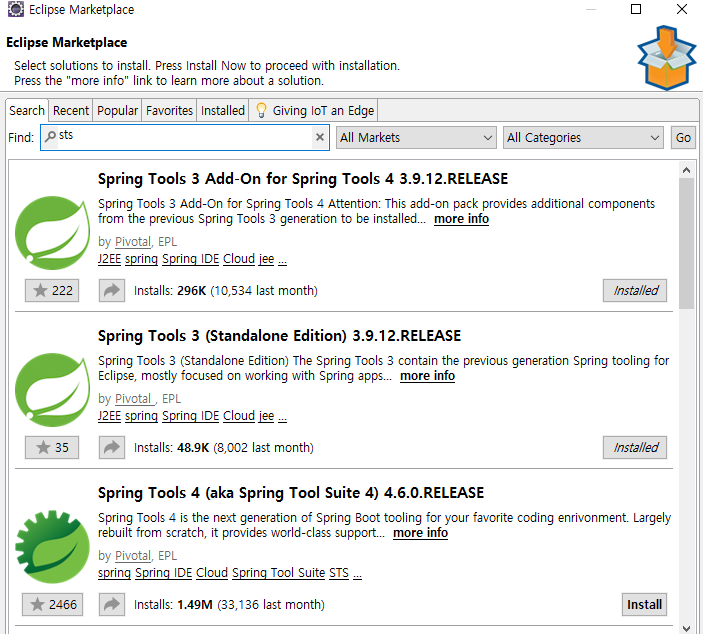Image resolution: width=703 pixels, height=634 pixels.
Task: Click Installed button for Spring Tools 3 Add-On
Action: tap(635, 291)
